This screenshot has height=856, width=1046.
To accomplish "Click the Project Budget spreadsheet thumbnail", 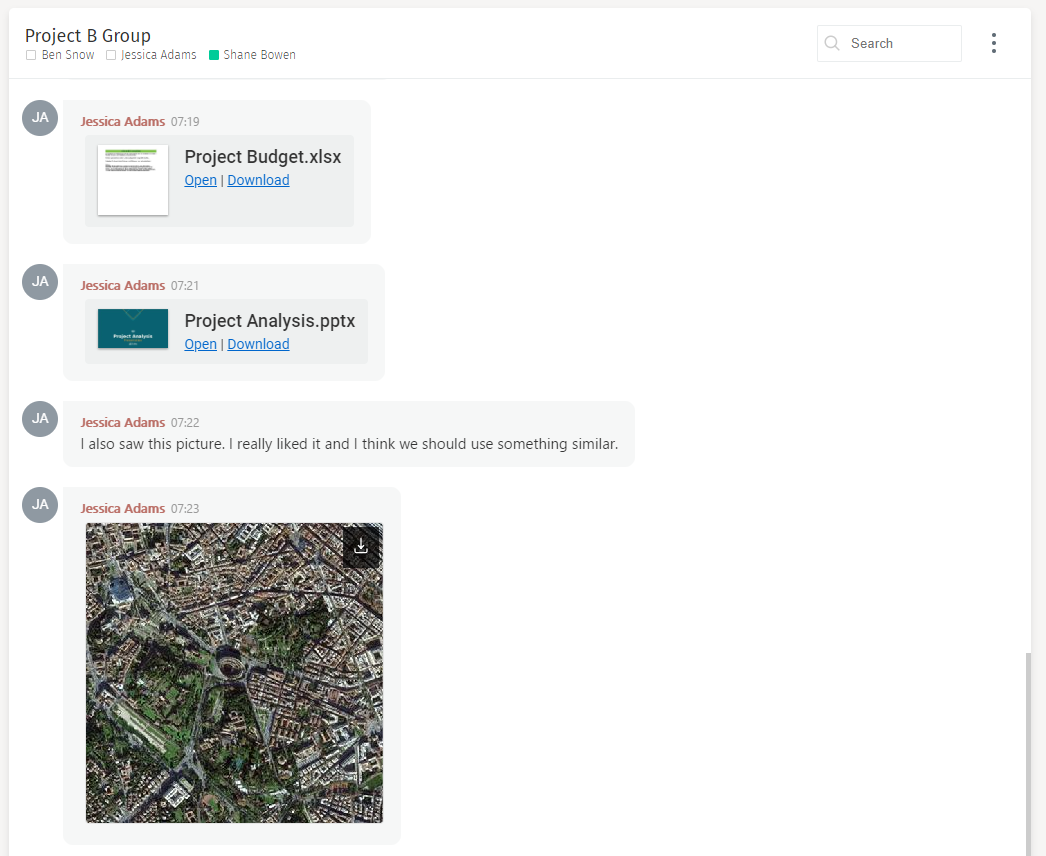I will click(133, 180).
